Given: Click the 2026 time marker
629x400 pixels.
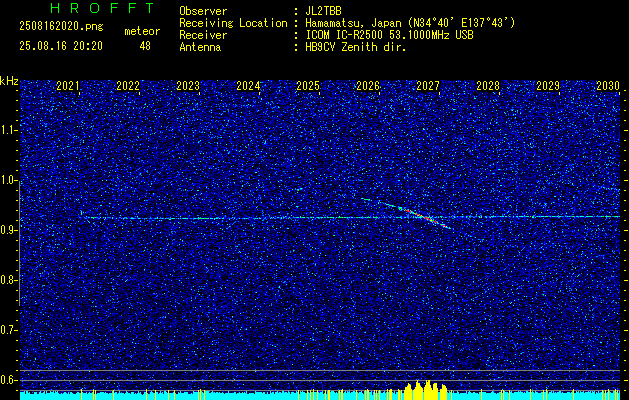Looking at the screenshot, I should point(368,86).
